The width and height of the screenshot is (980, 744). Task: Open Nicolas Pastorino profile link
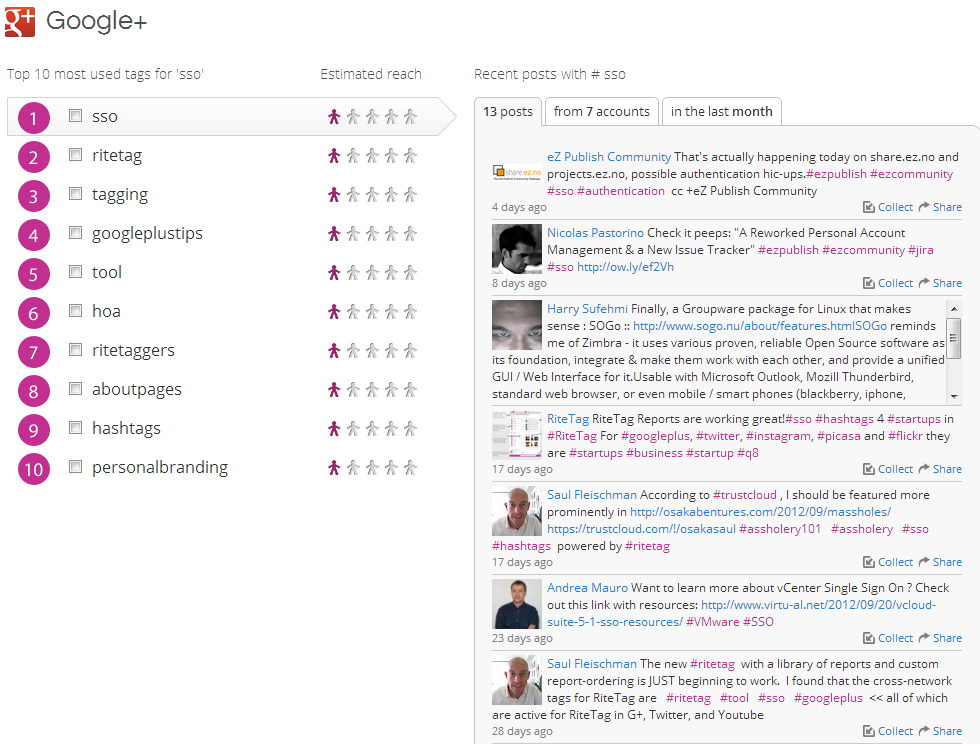(x=595, y=233)
